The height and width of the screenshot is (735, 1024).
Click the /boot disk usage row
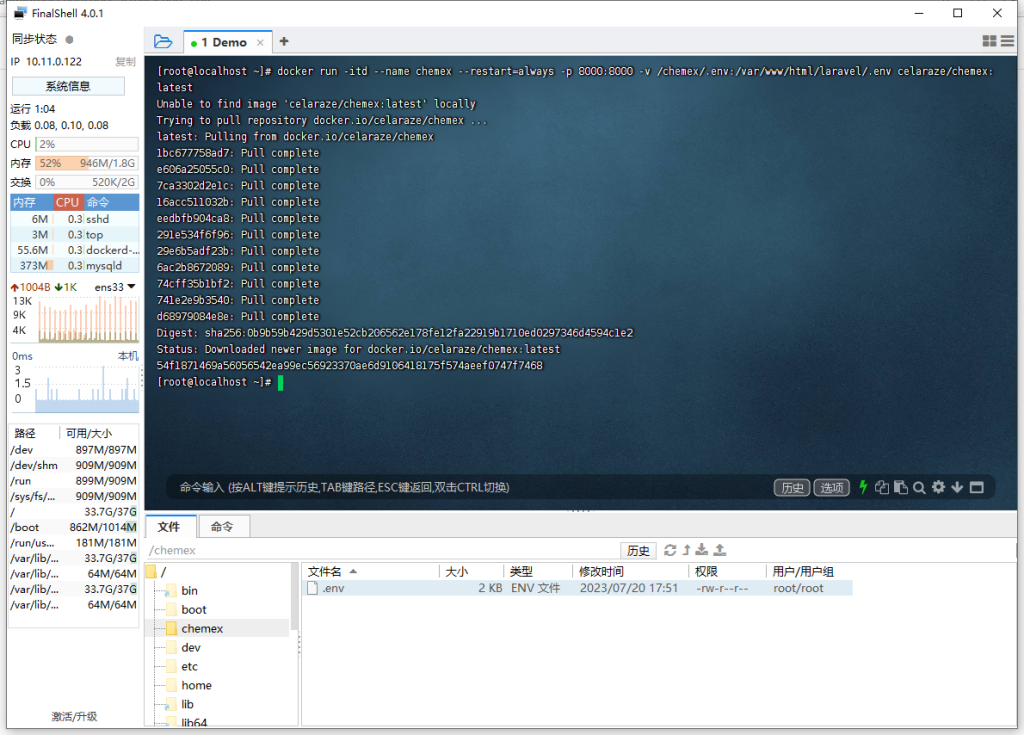click(x=74, y=527)
